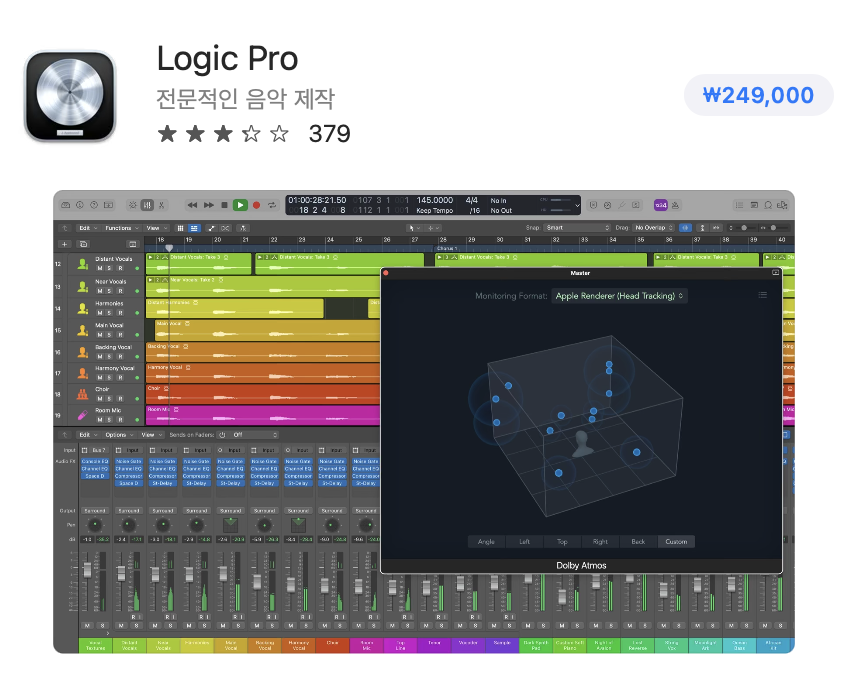Open the list icon in the Master window
Image resolution: width=856 pixels, height=684 pixels.
(x=763, y=295)
